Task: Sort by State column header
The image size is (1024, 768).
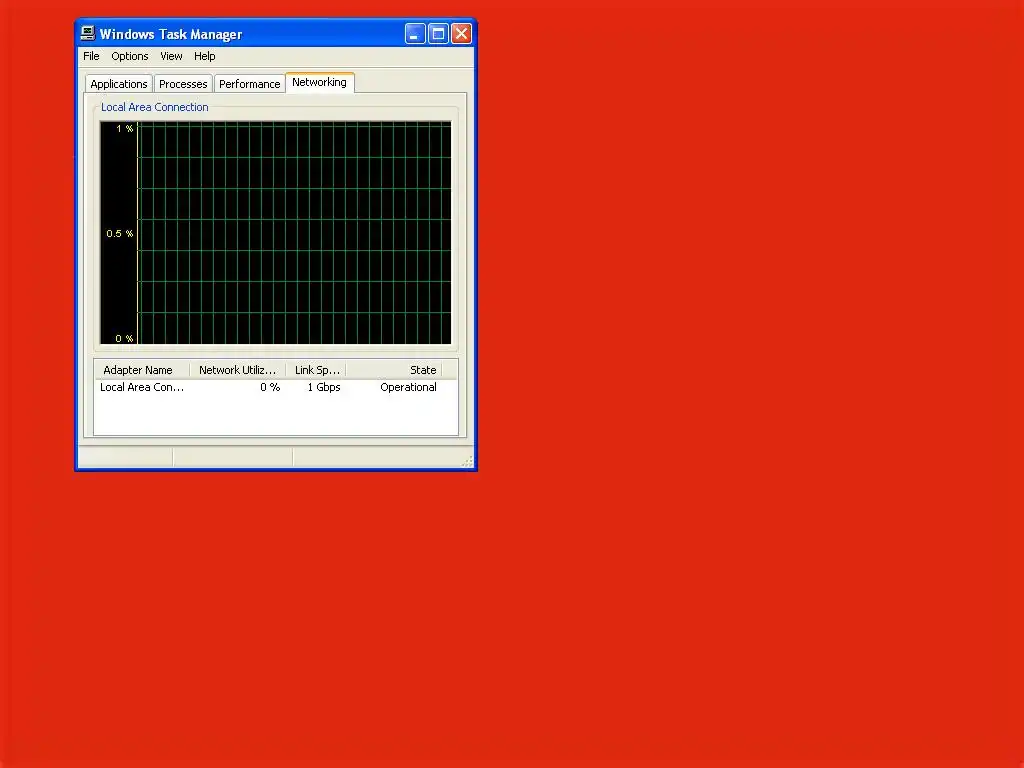Action: tap(394, 370)
